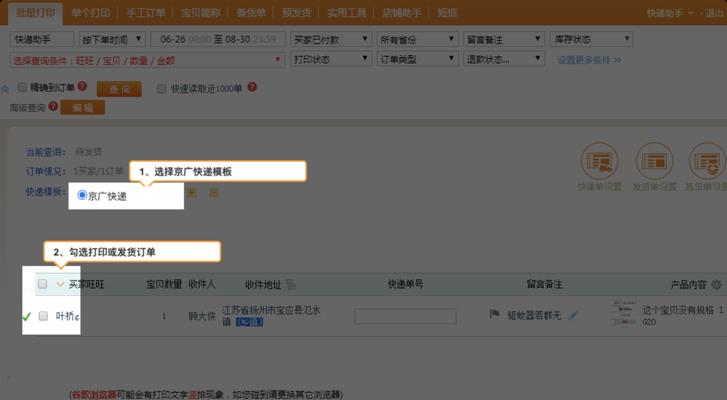Open the red 选择查询条件 dropdown
Screen dimensions: 727x400
147,60
